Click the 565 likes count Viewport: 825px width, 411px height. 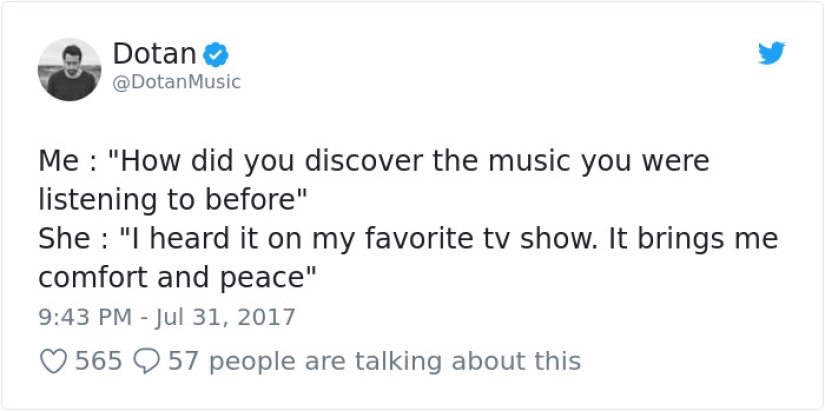98,360
